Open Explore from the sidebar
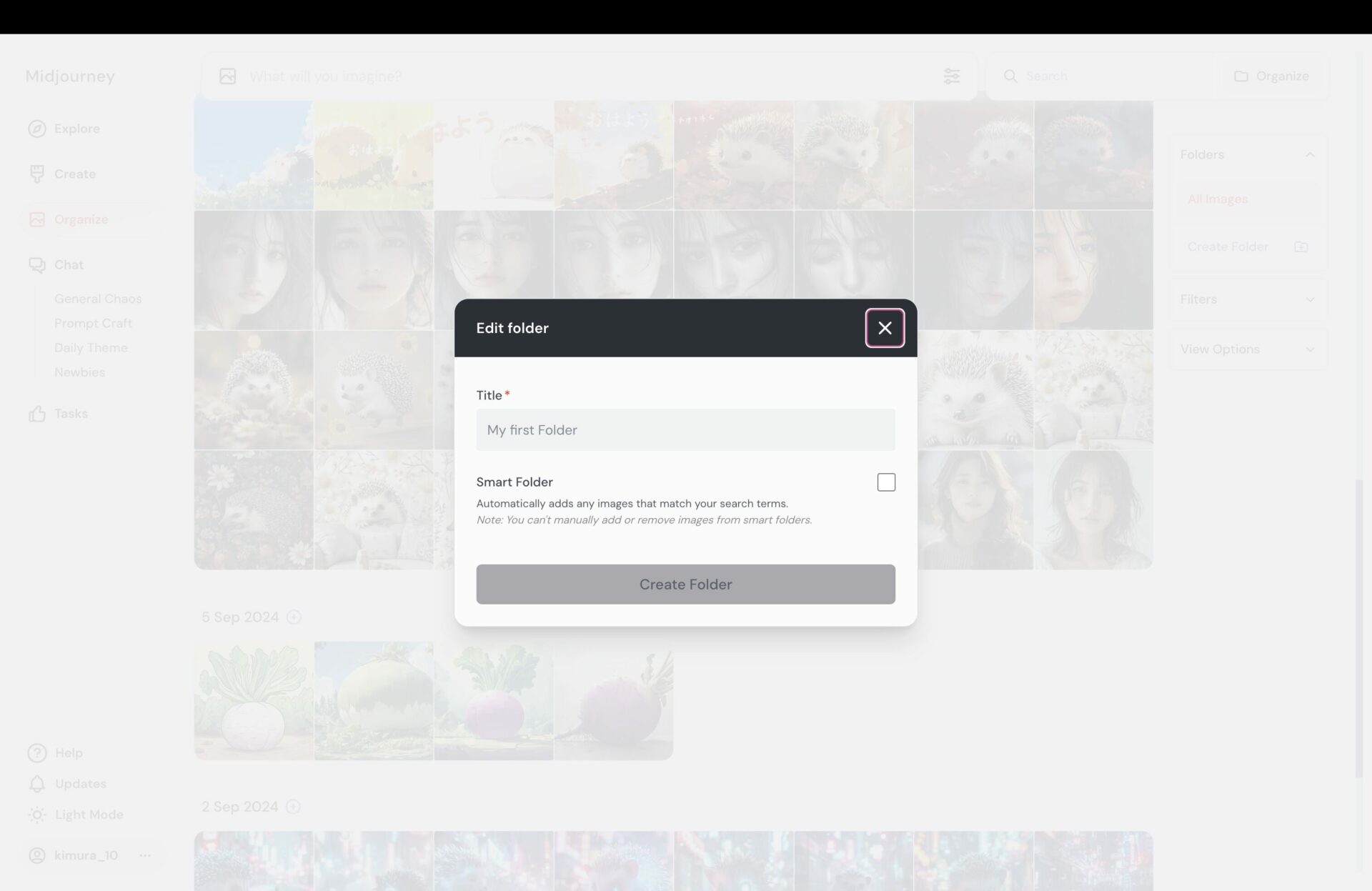The image size is (1372, 891). pos(76,129)
